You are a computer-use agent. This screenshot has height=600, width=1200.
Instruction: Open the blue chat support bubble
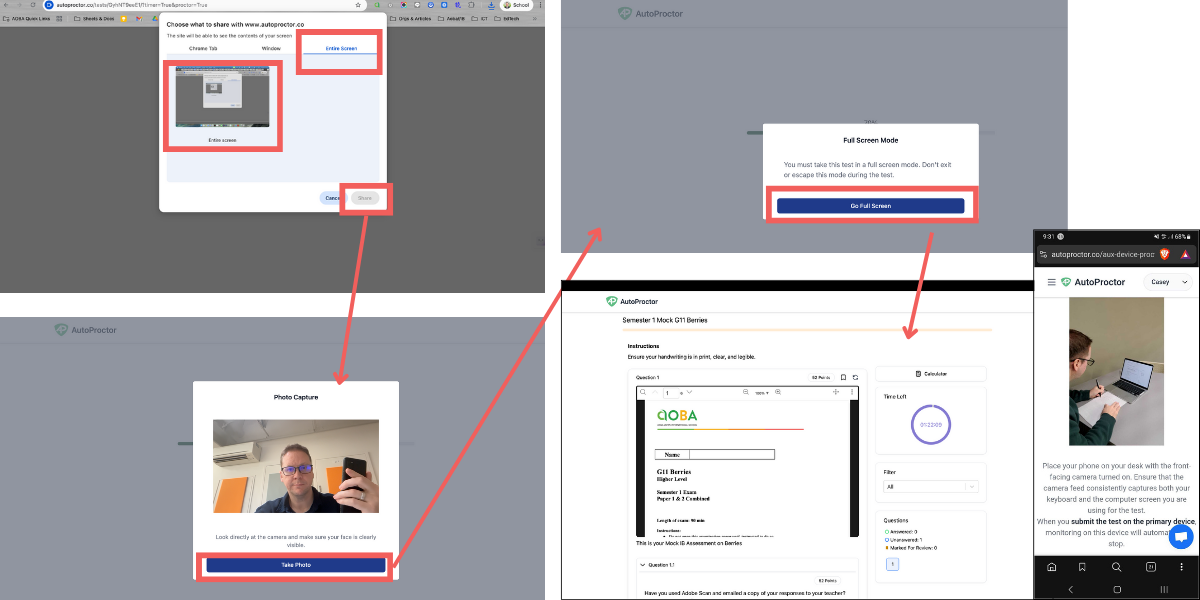1181,536
